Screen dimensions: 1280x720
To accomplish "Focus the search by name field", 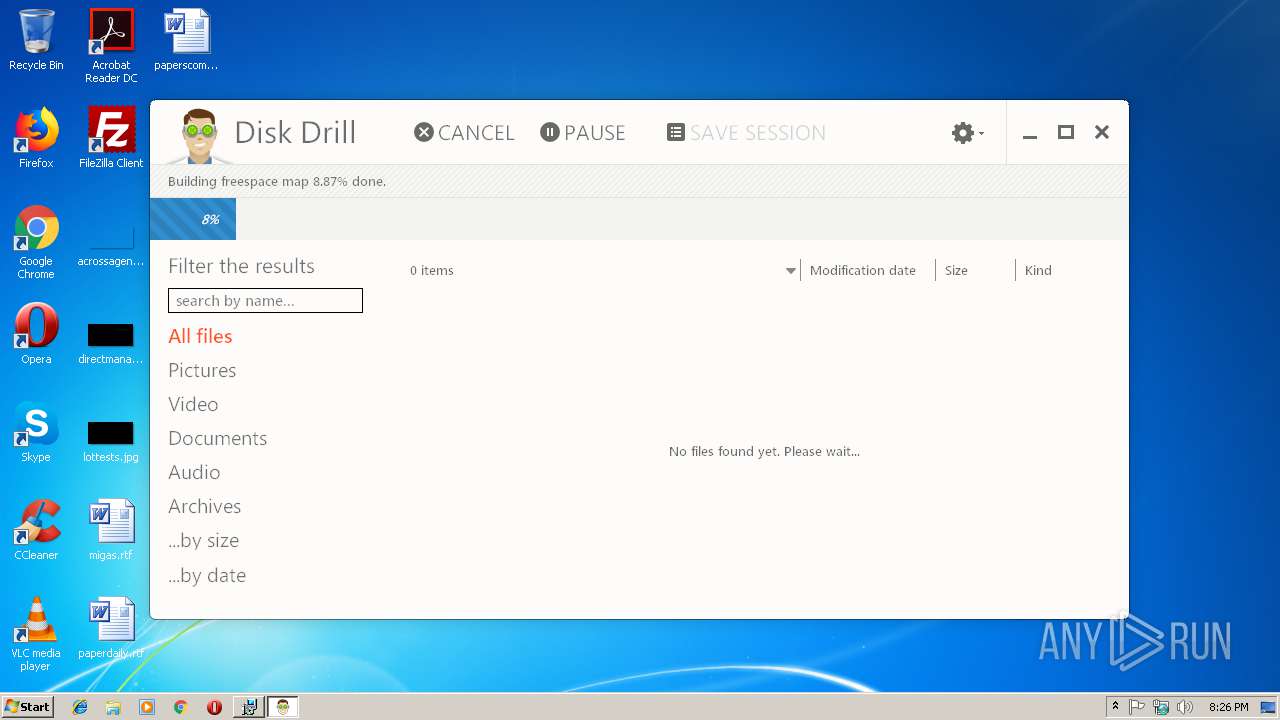I will coord(265,300).
